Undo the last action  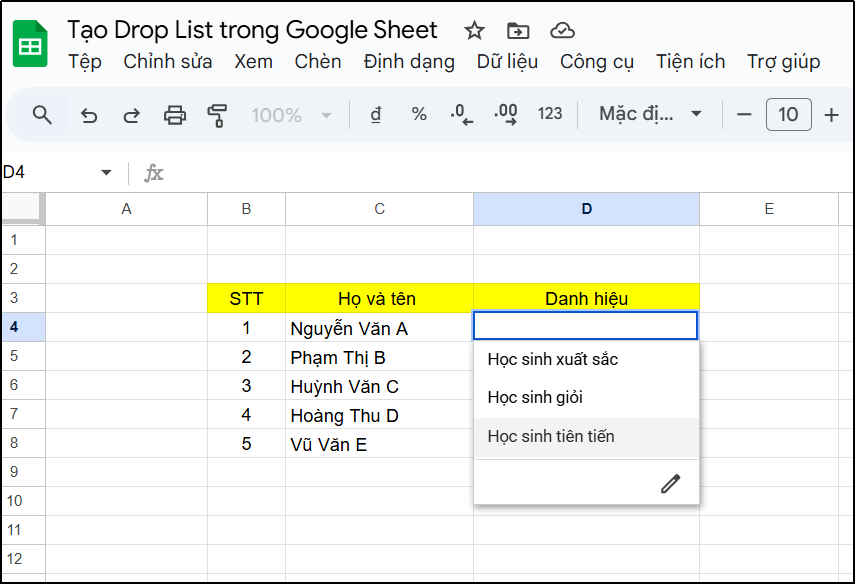[x=89, y=114]
